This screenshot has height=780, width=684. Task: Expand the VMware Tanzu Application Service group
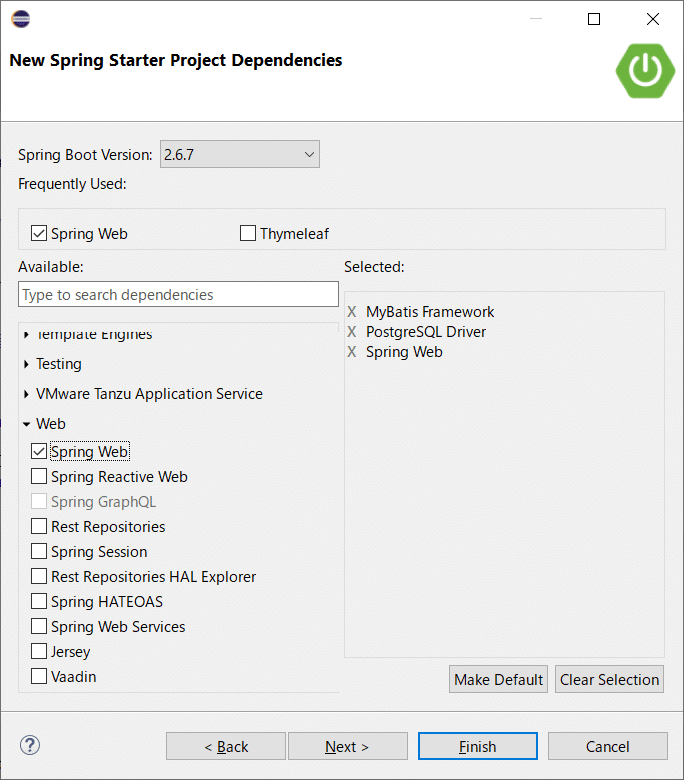coord(26,394)
